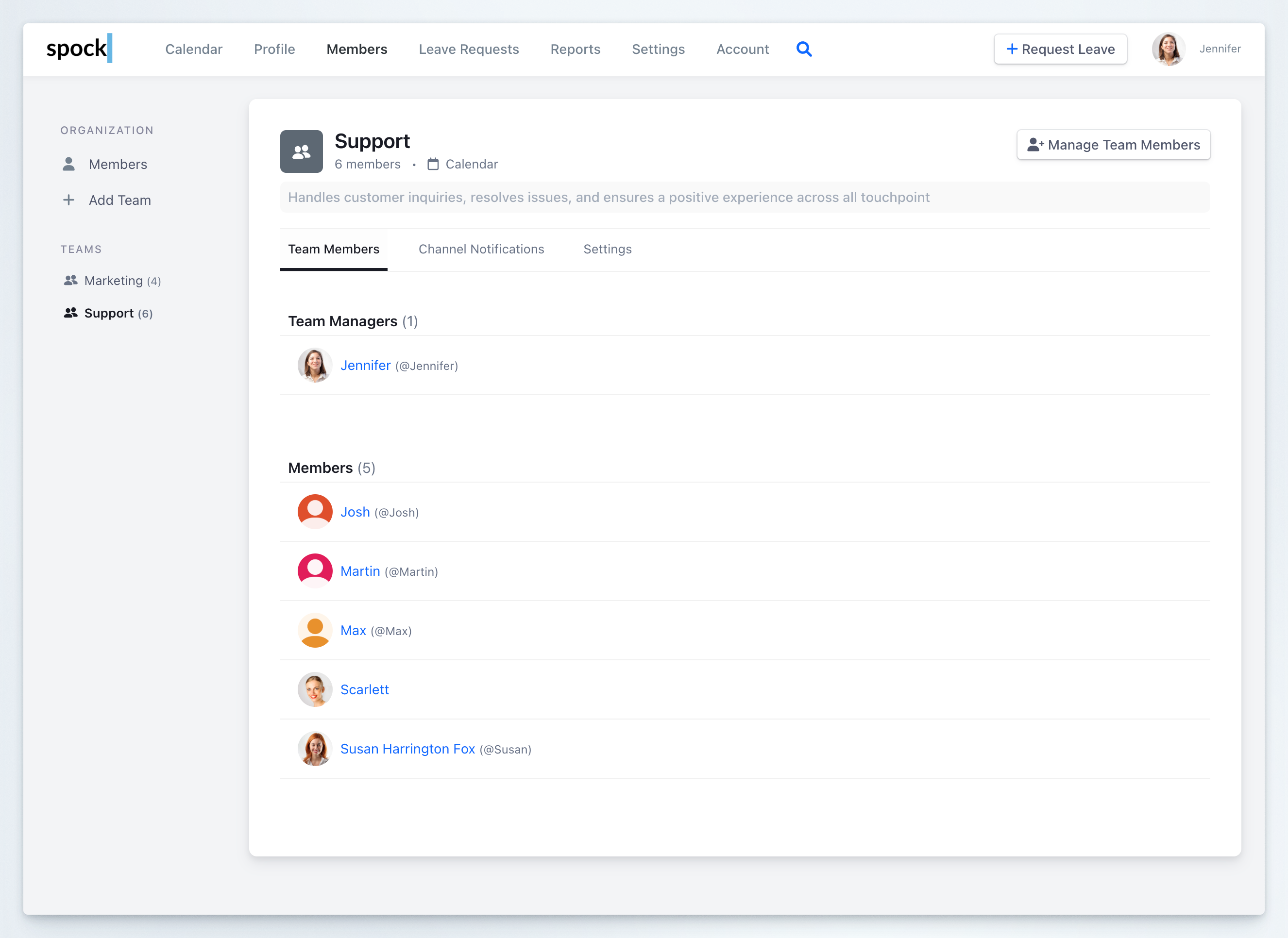Click the plus icon next to Add Team

tap(68, 200)
